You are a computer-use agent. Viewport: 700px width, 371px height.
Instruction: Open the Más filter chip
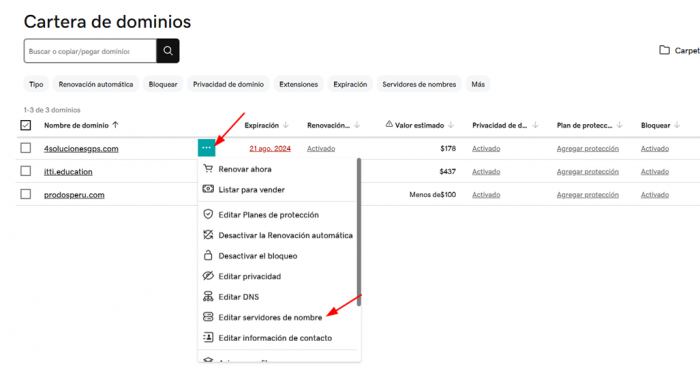[x=478, y=84]
